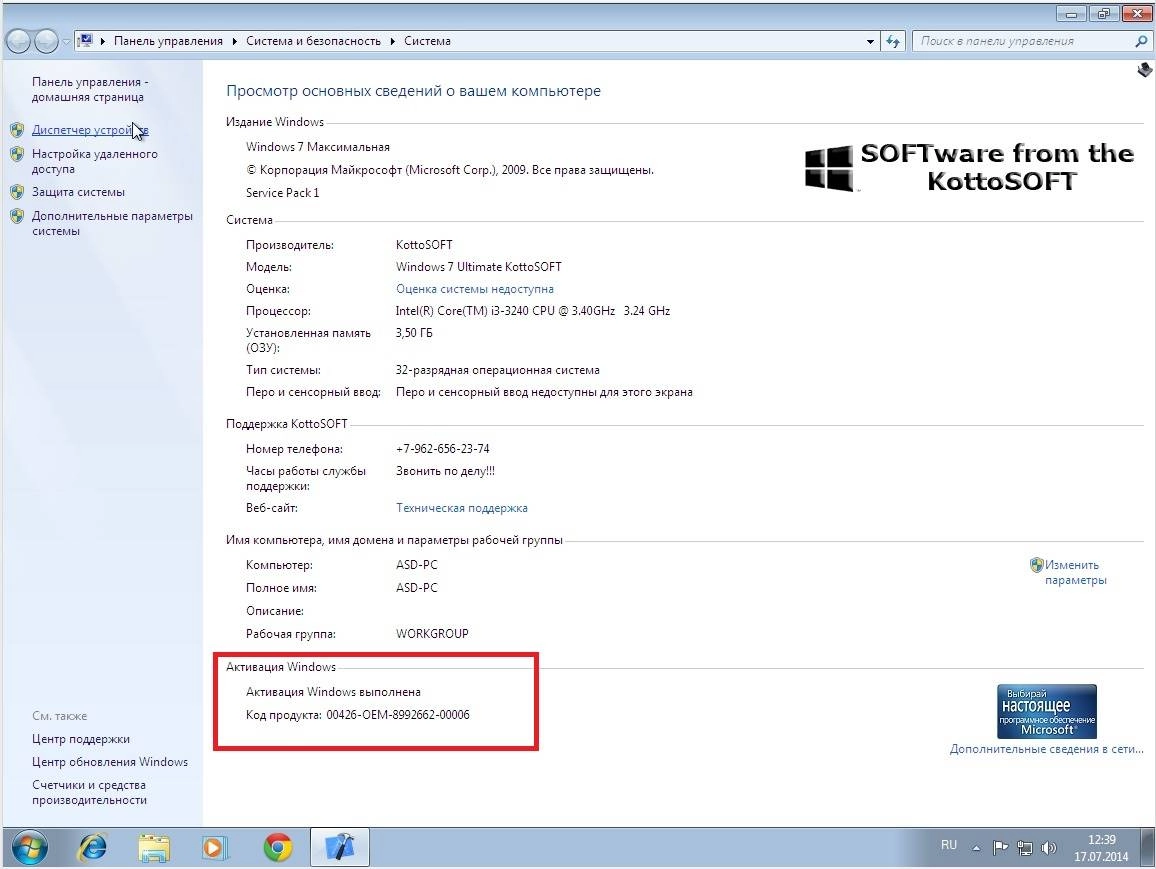Launch Google Chrome from taskbar
1156x869 pixels.
pyautogui.click(x=277, y=848)
